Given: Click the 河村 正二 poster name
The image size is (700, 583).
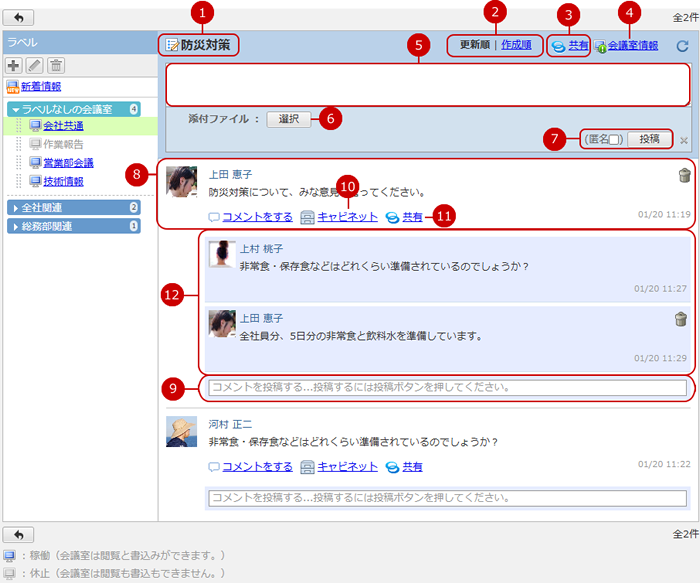Looking at the screenshot, I should tap(230, 425).
